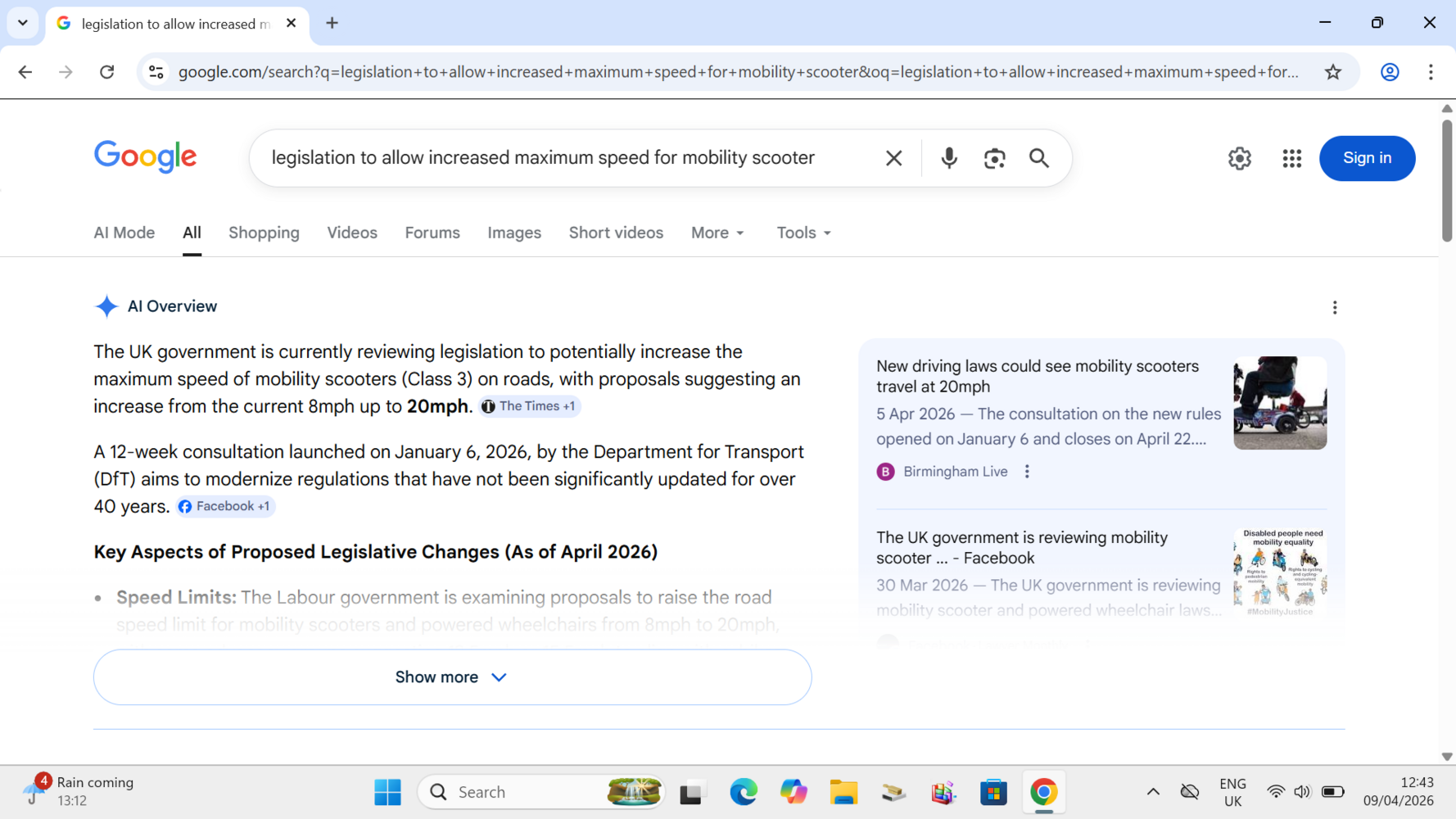Open the Forums results tab
This screenshot has width=1456, height=819.
click(x=432, y=233)
